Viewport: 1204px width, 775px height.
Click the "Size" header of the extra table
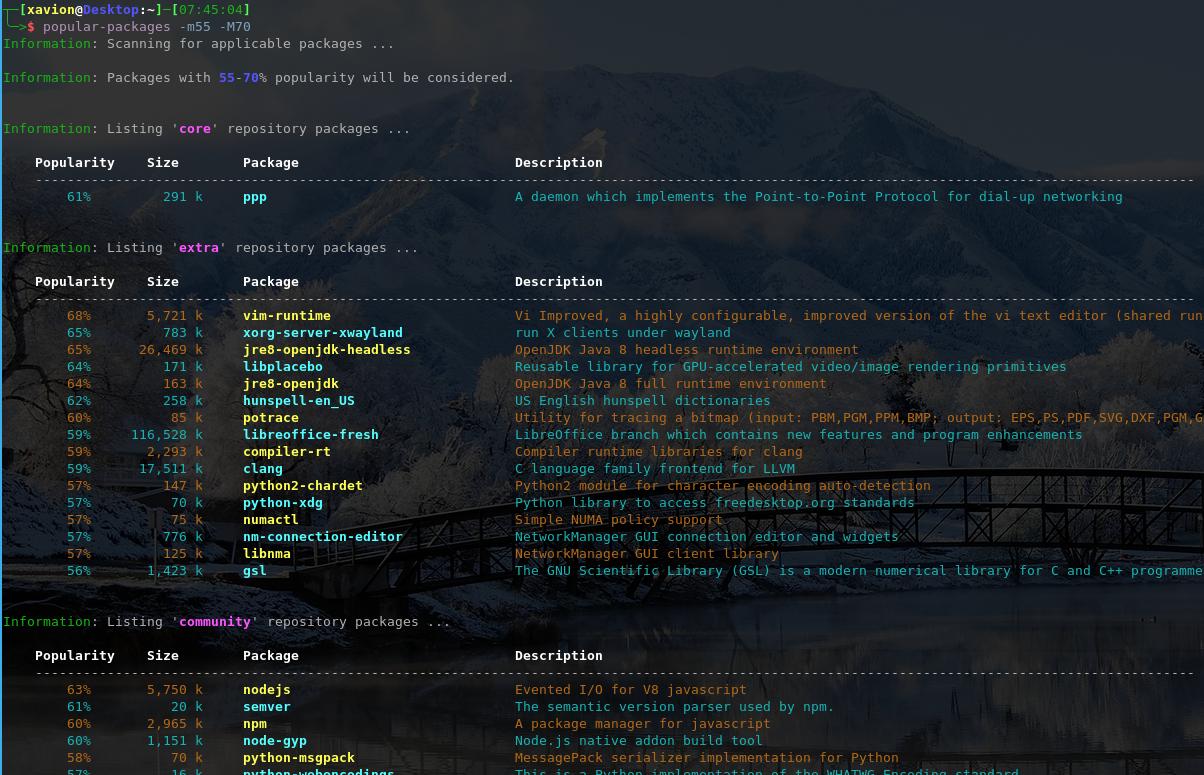coord(163,282)
